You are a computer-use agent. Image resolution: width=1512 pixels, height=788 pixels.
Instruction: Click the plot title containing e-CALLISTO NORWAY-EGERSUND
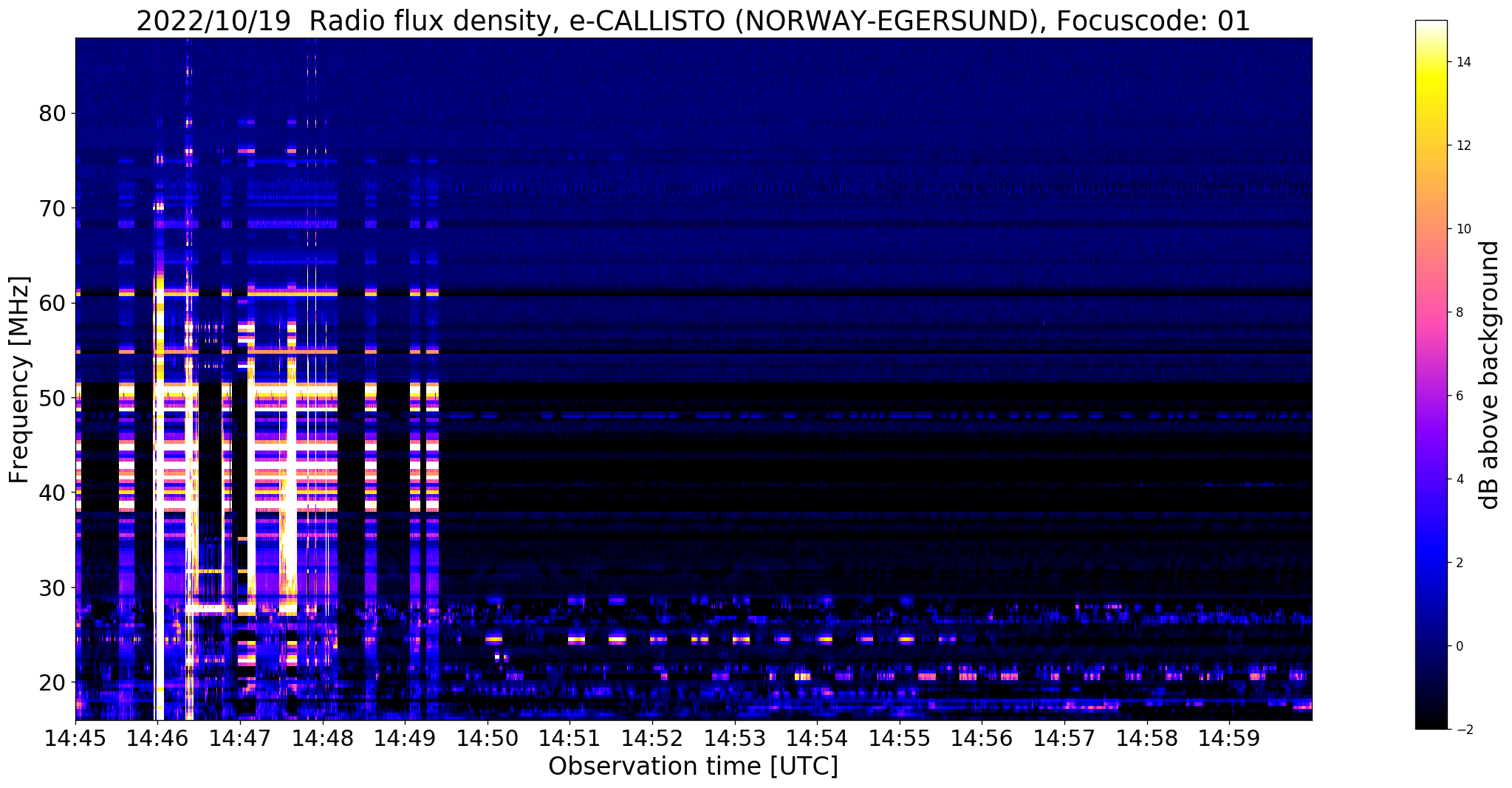693,21
